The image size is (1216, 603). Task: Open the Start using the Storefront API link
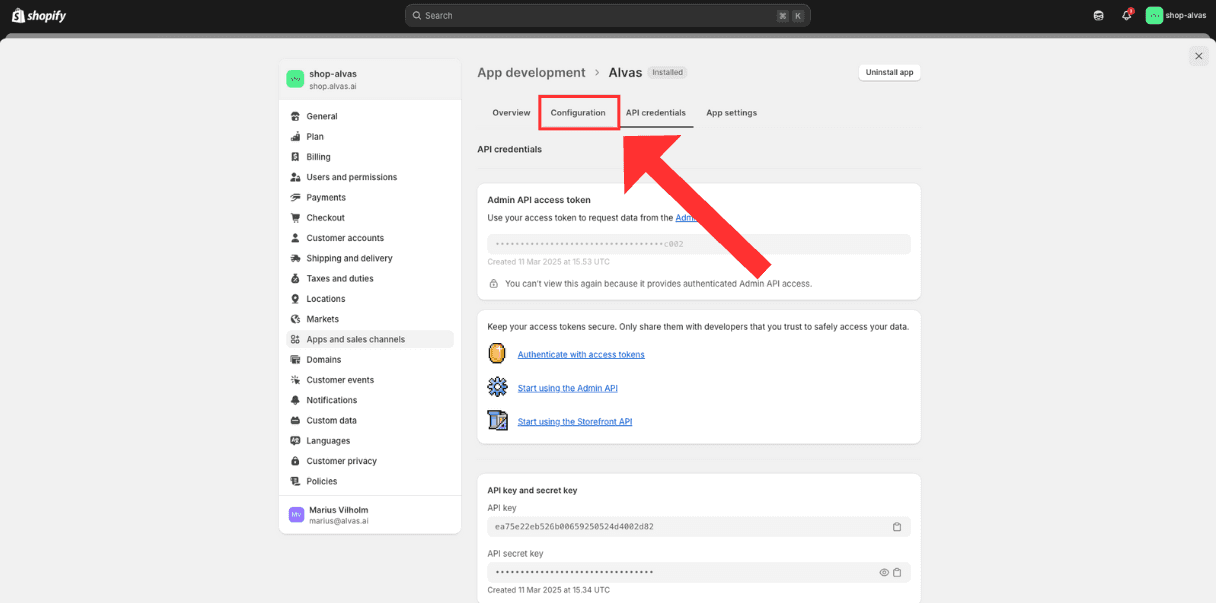click(x=575, y=422)
